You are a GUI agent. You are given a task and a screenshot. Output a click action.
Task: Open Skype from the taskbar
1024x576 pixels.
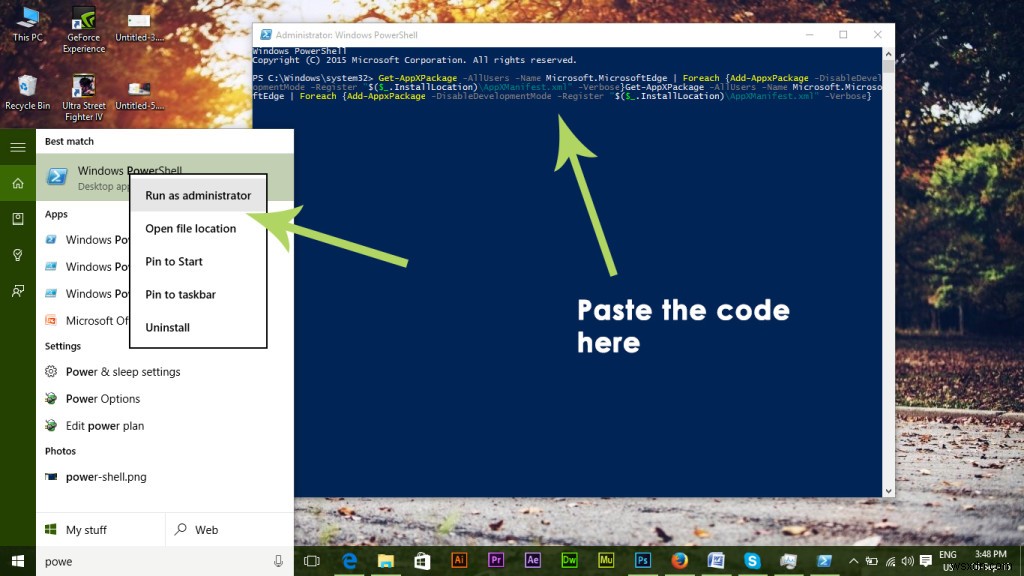pos(752,561)
